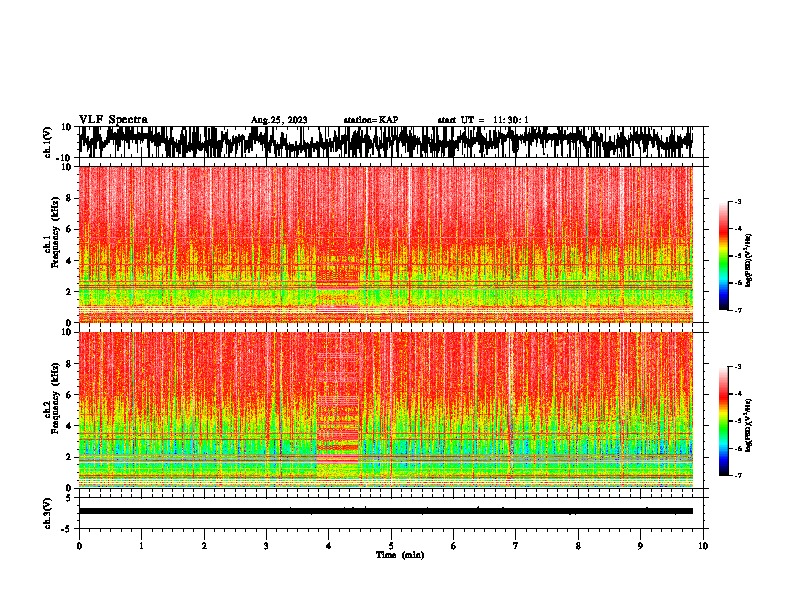Click the "6" kHz tick on ch.2 spectrogram
This screenshot has height=612, width=792.
[x=69, y=395]
